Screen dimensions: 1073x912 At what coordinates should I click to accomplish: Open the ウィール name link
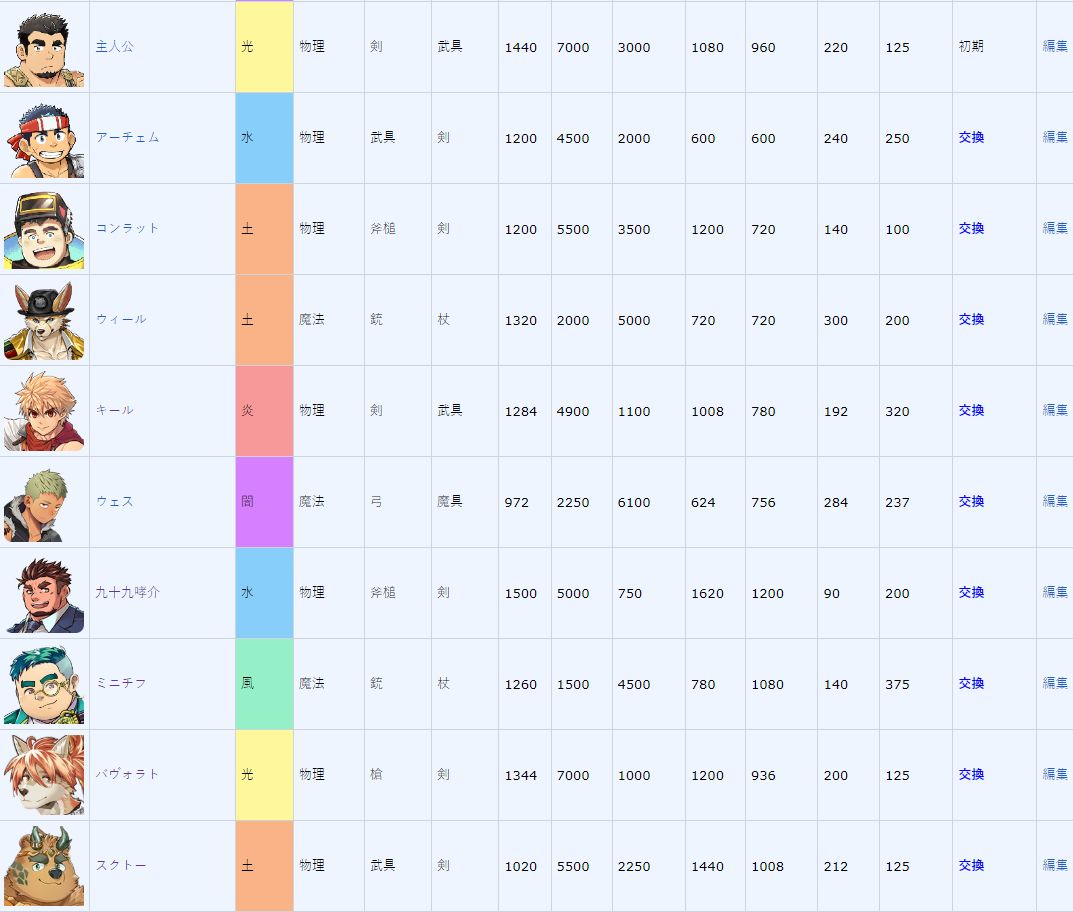pos(120,320)
